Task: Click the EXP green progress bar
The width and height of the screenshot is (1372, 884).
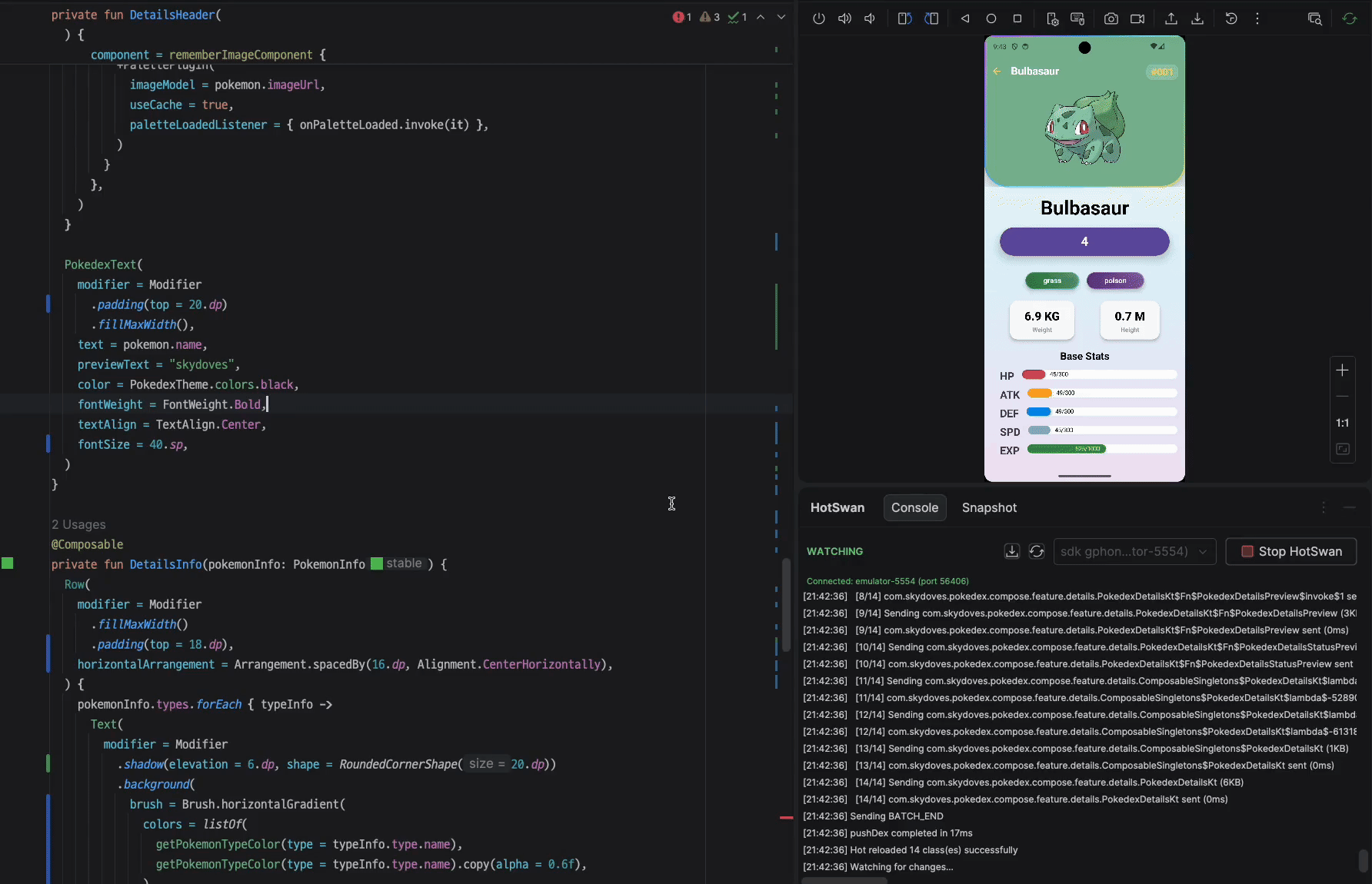Action: (1067, 449)
